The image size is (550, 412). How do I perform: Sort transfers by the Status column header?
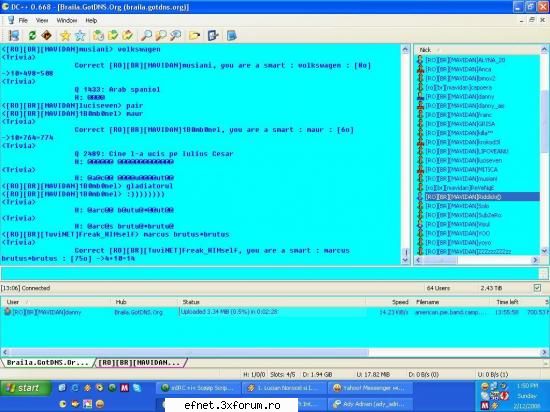(x=191, y=302)
